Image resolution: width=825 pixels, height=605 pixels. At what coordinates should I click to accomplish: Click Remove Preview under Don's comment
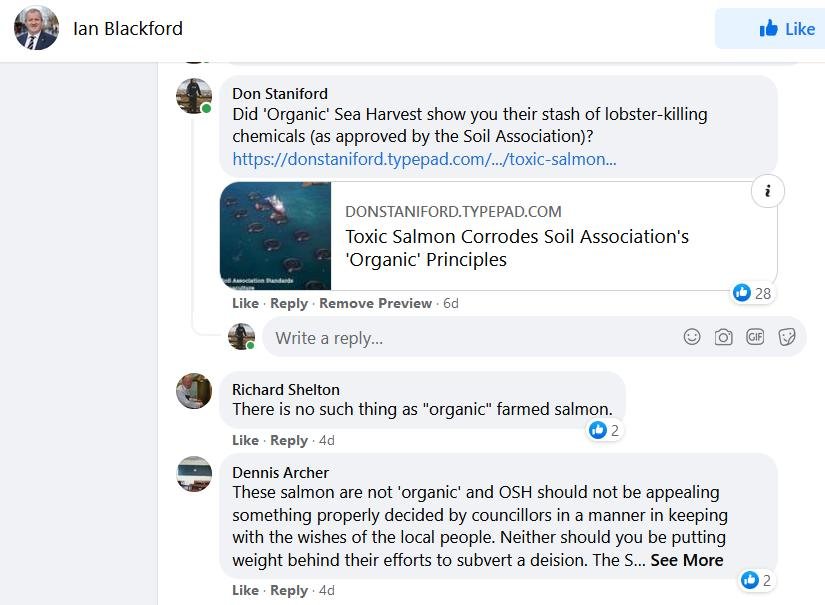click(x=375, y=303)
